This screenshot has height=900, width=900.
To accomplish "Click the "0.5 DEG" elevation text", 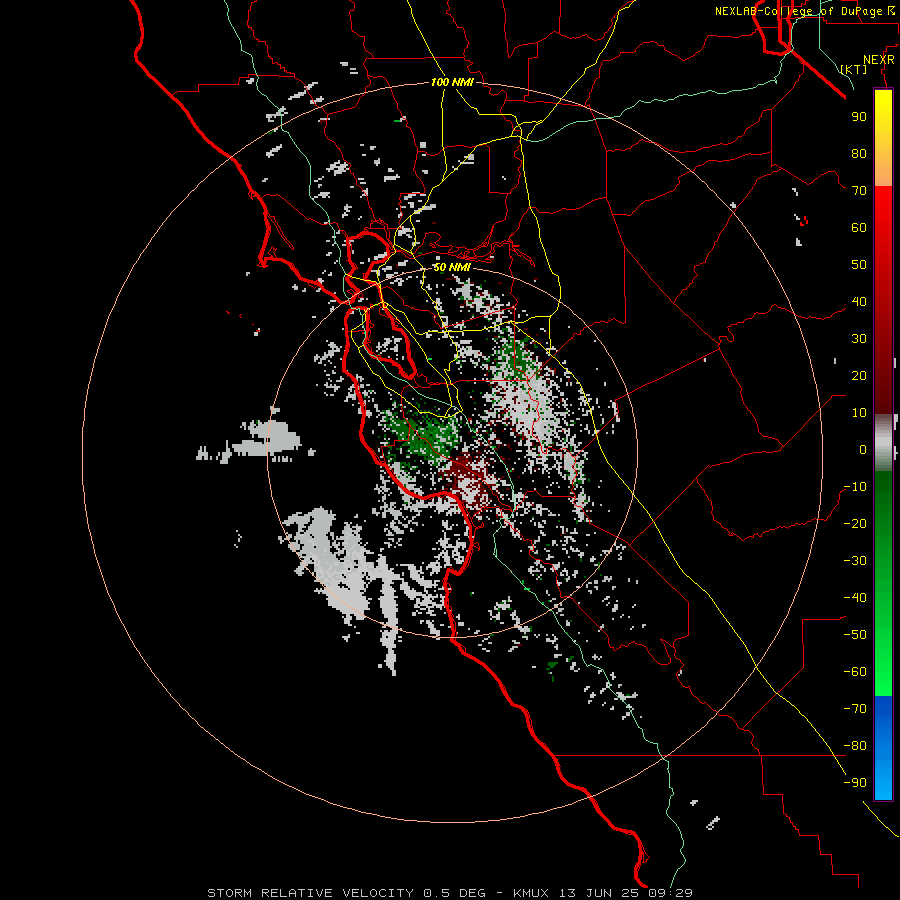I will (x=455, y=893).
